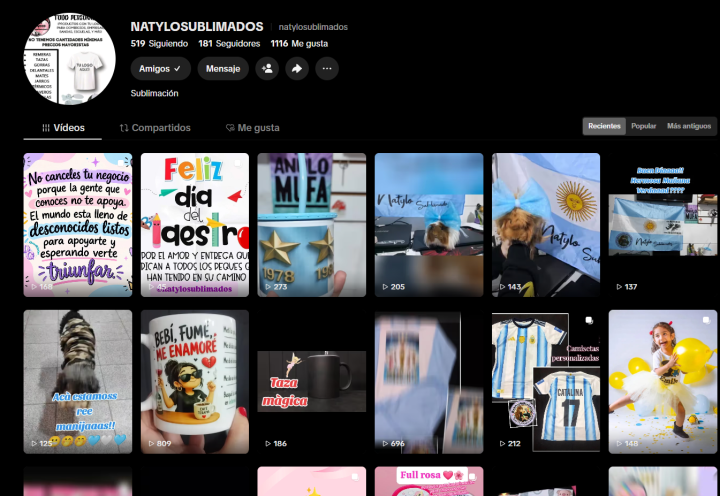Click the share arrow icon button
Screen dimensions: 720x496
point(297,68)
